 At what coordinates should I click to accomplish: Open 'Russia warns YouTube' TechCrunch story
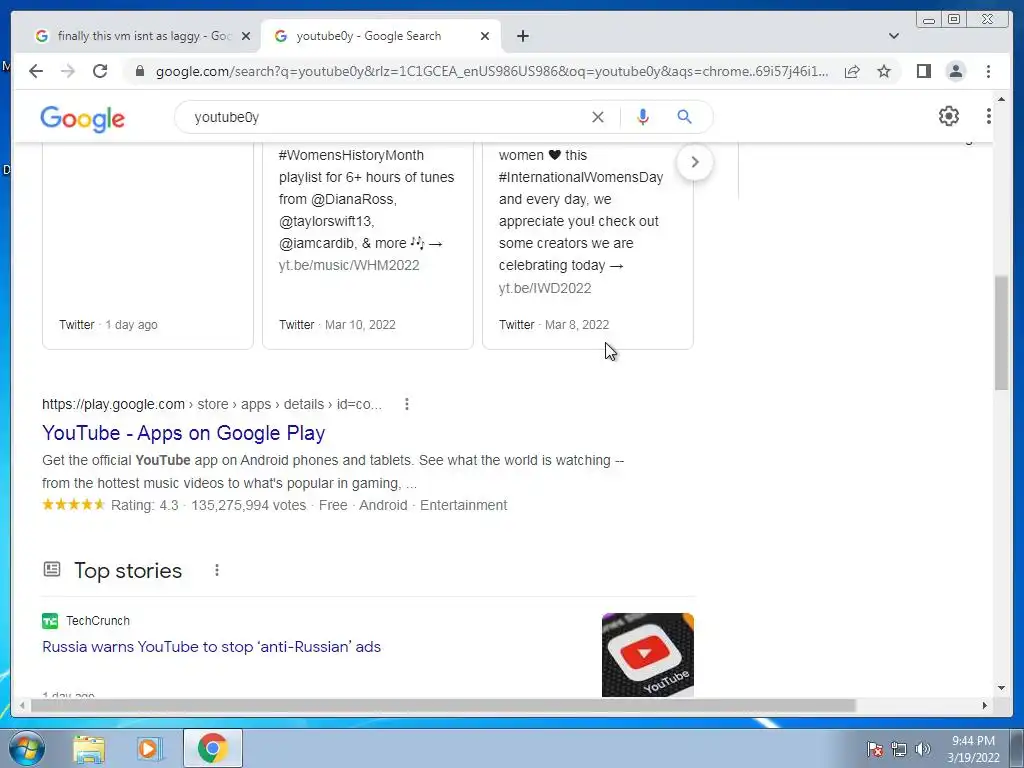click(x=211, y=647)
